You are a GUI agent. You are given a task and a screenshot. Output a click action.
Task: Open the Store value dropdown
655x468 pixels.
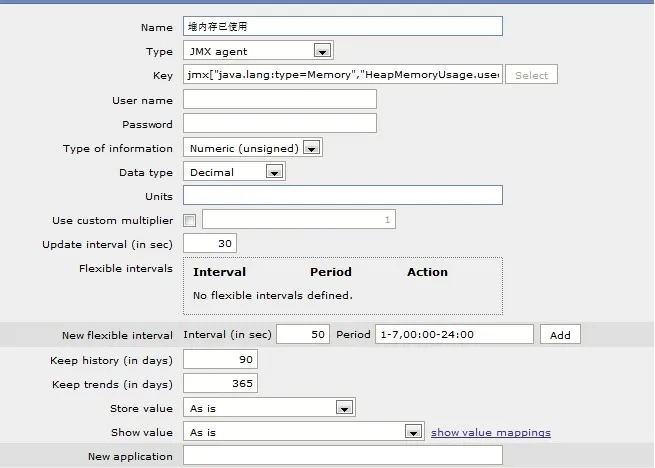click(269, 408)
